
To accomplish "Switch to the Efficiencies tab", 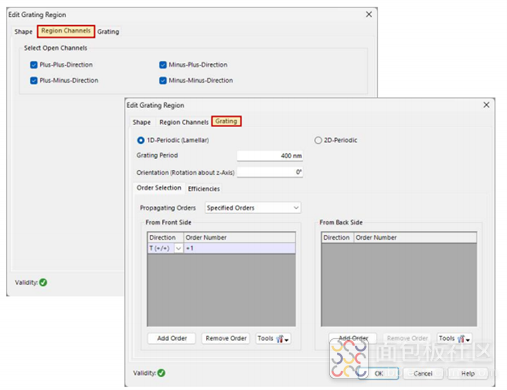I will coord(204,189).
